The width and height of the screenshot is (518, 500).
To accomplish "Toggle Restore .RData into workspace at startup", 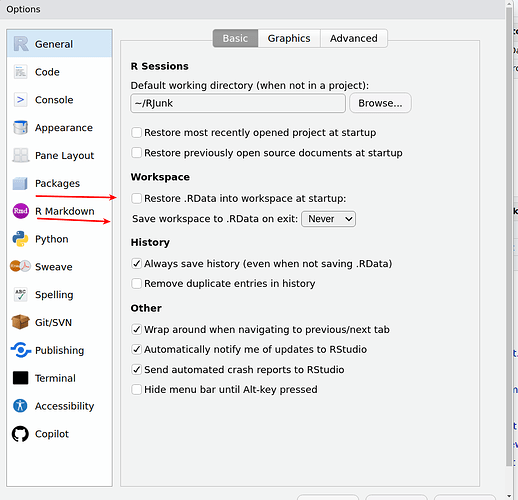I will pyautogui.click(x=136, y=198).
